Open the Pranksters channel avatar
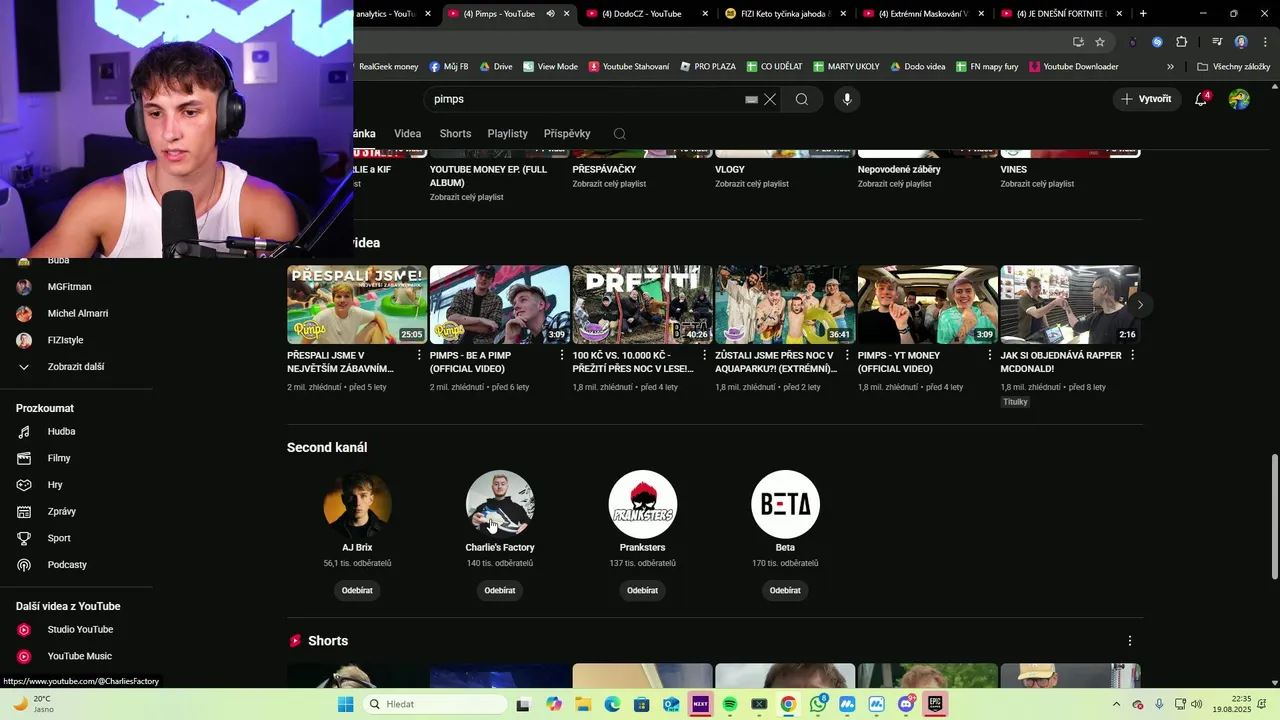Screen dimensions: 1280x720 pyautogui.click(x=642, y=504)
